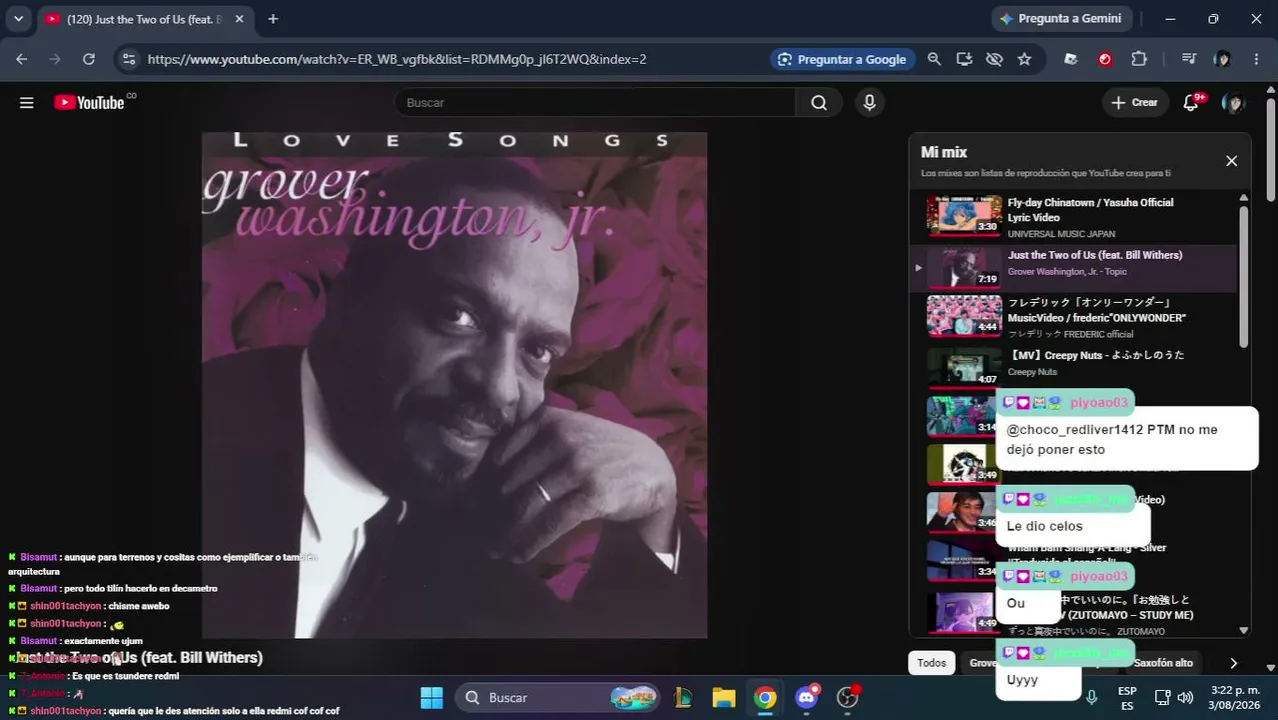
Task: Open a new Chrome tab
Action: click(273, 19)
